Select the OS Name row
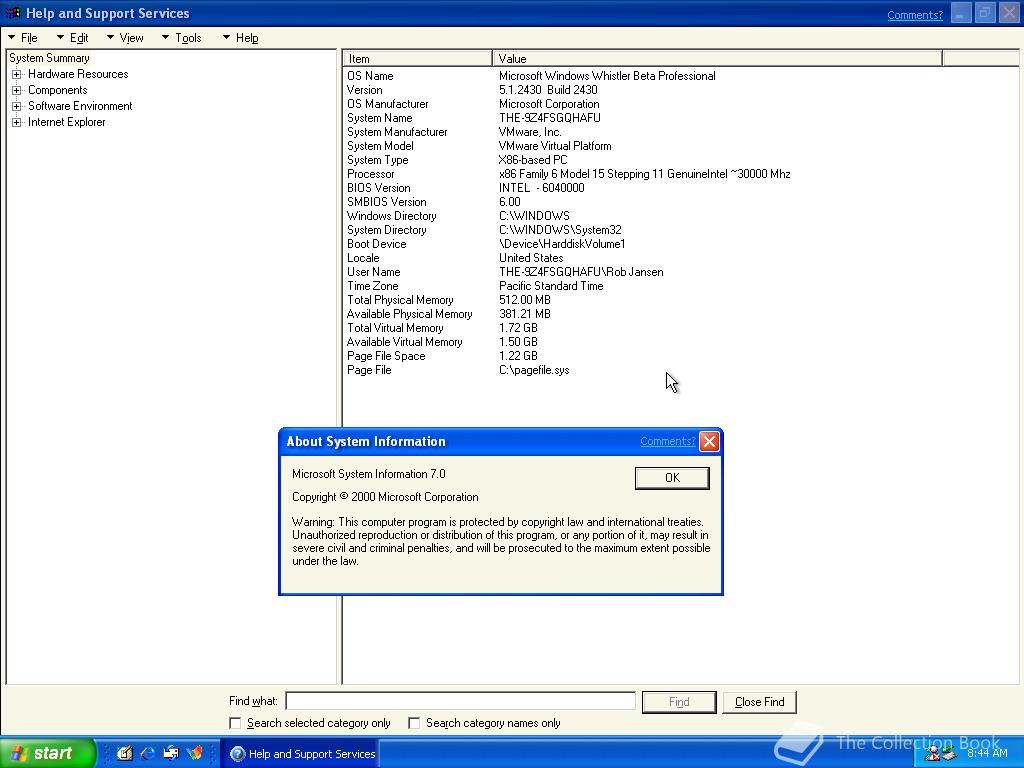The height and width of the screenshot is (768, 1024). pos(531,76)
